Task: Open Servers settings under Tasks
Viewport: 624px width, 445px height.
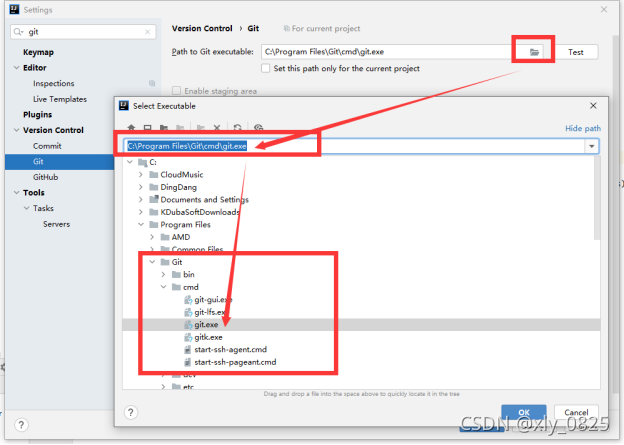Action: click(57, 224)
